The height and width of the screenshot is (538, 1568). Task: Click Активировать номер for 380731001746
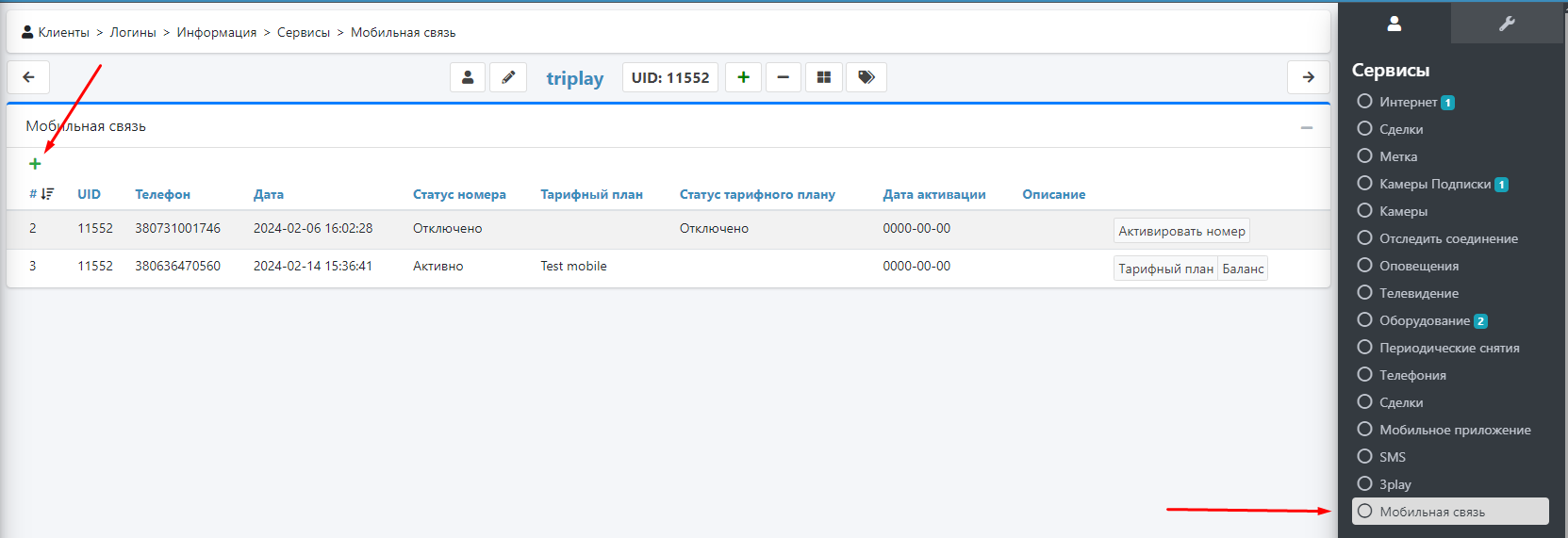(1181, 231)
